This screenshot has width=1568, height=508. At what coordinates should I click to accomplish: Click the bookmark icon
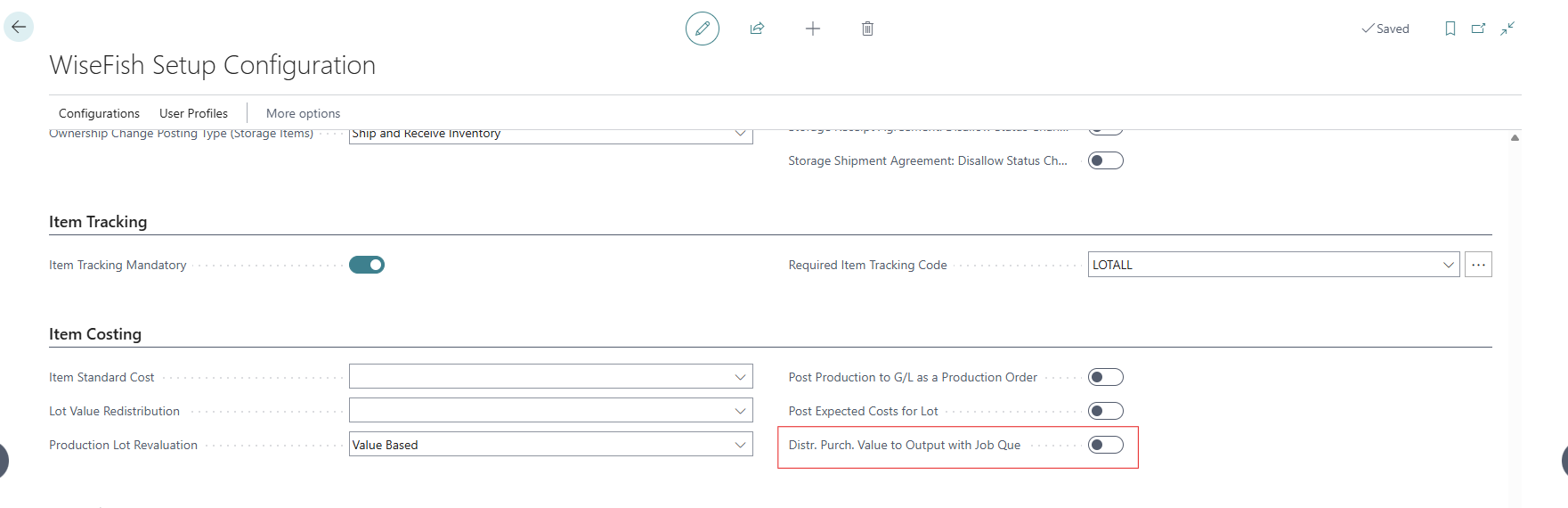1450,29
